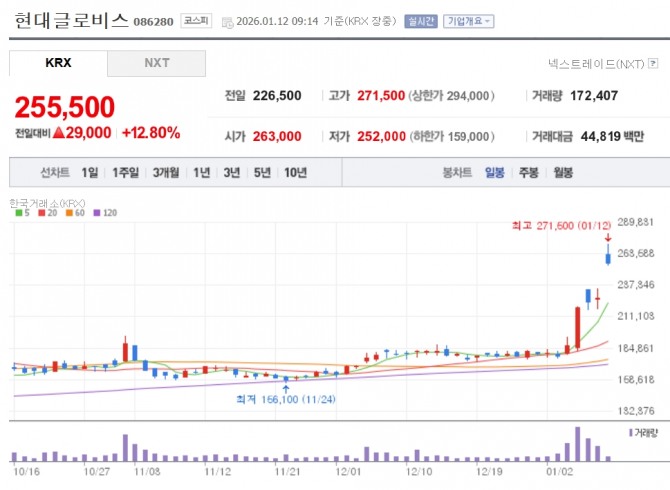Click the upper limit 상한가 294,000 text
670x490 pixels.
tap(452, 96)
